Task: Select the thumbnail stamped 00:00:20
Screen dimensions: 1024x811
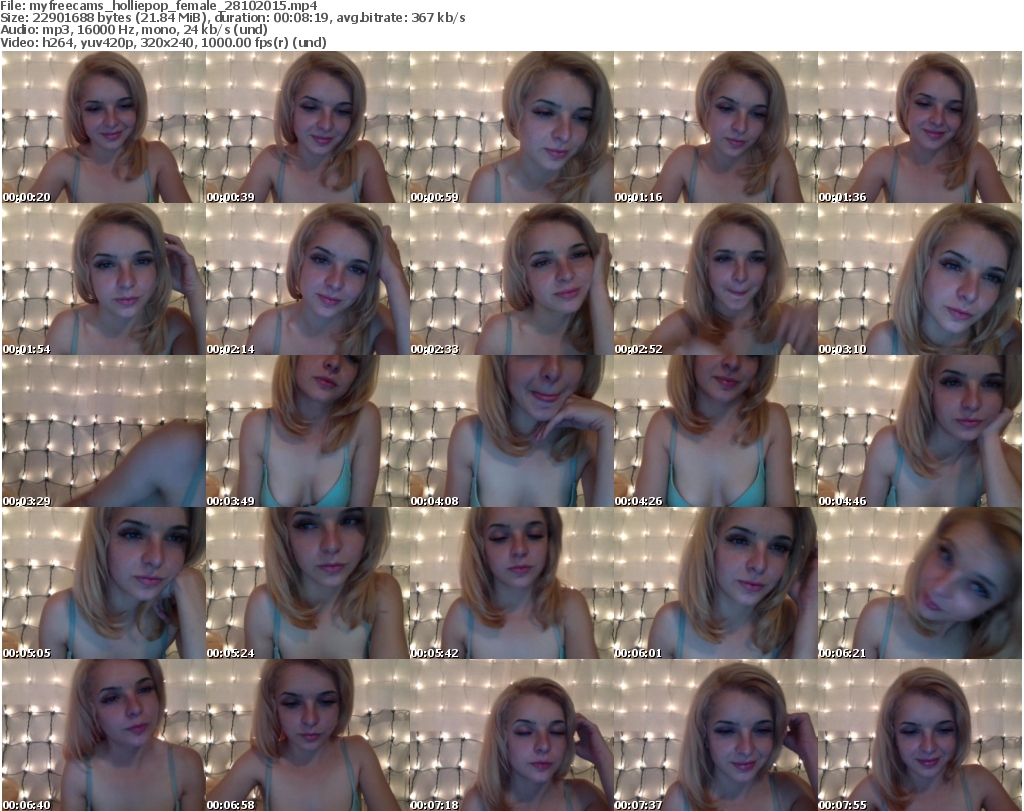Action: [104, 127]
